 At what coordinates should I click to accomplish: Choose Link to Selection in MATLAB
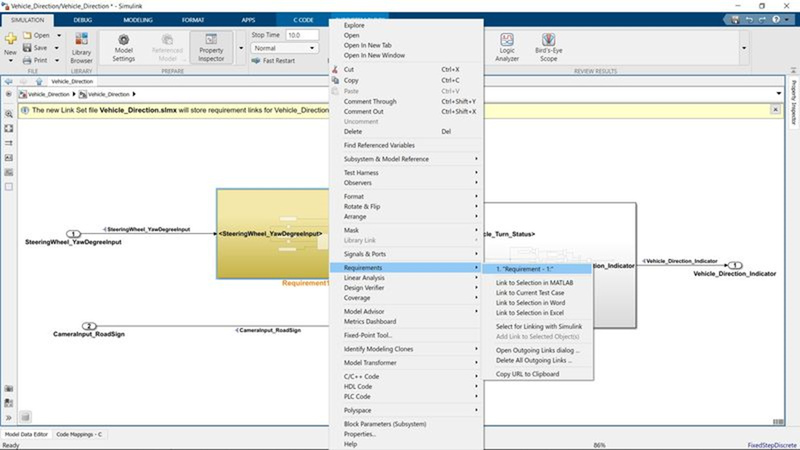(537, 283)
